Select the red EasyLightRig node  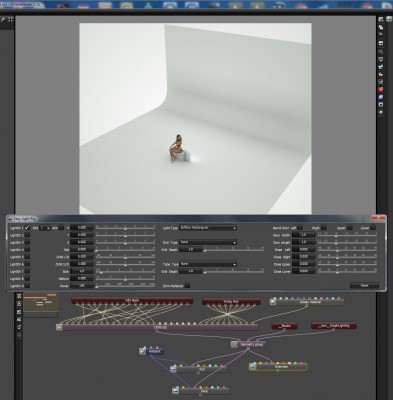(x=334, y=325)
